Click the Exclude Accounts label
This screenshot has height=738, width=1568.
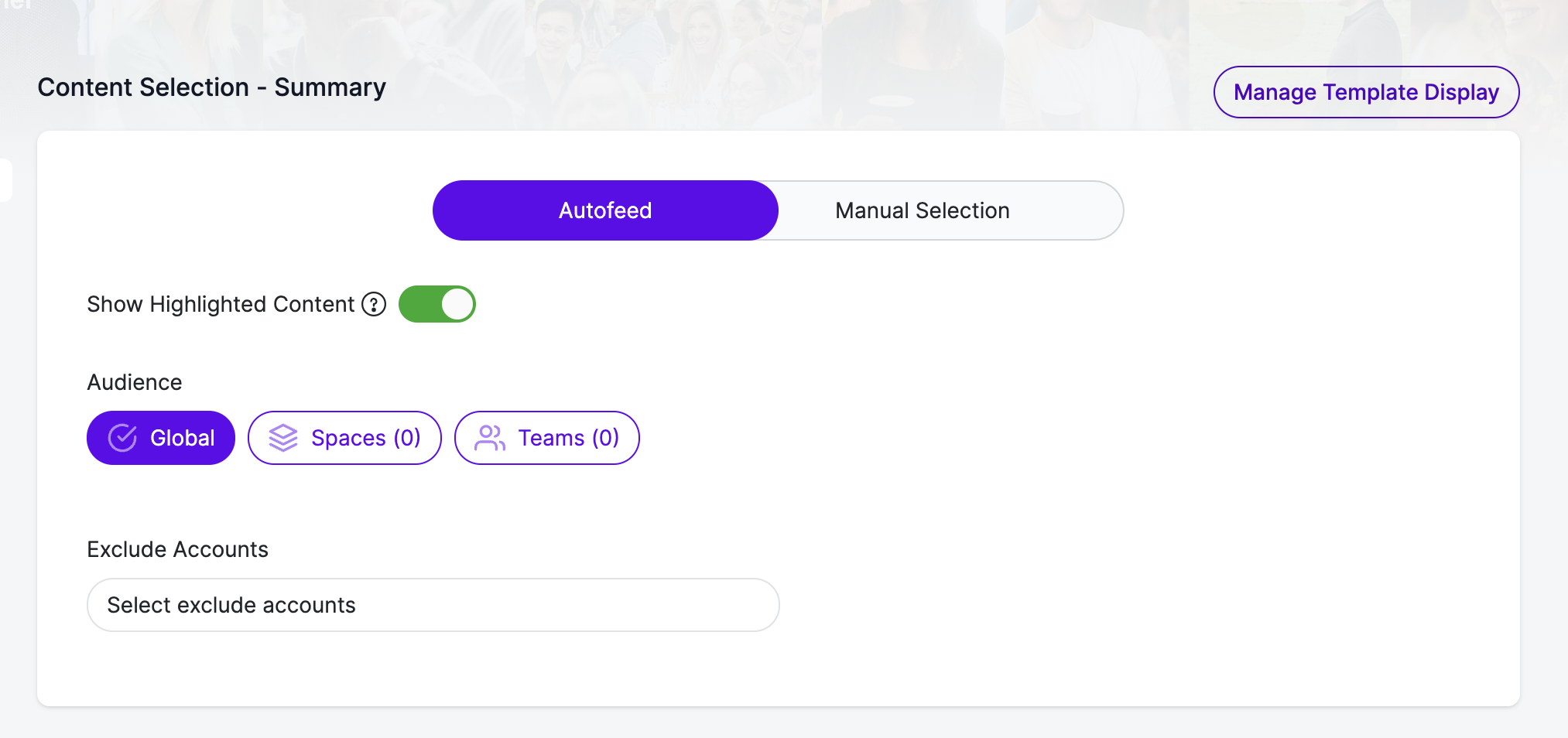click(x=178, y=549)
